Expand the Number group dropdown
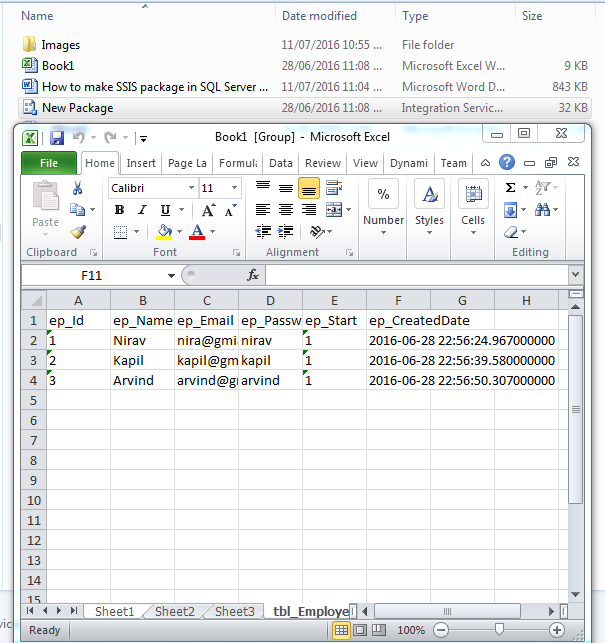 [x=384, y=233]
